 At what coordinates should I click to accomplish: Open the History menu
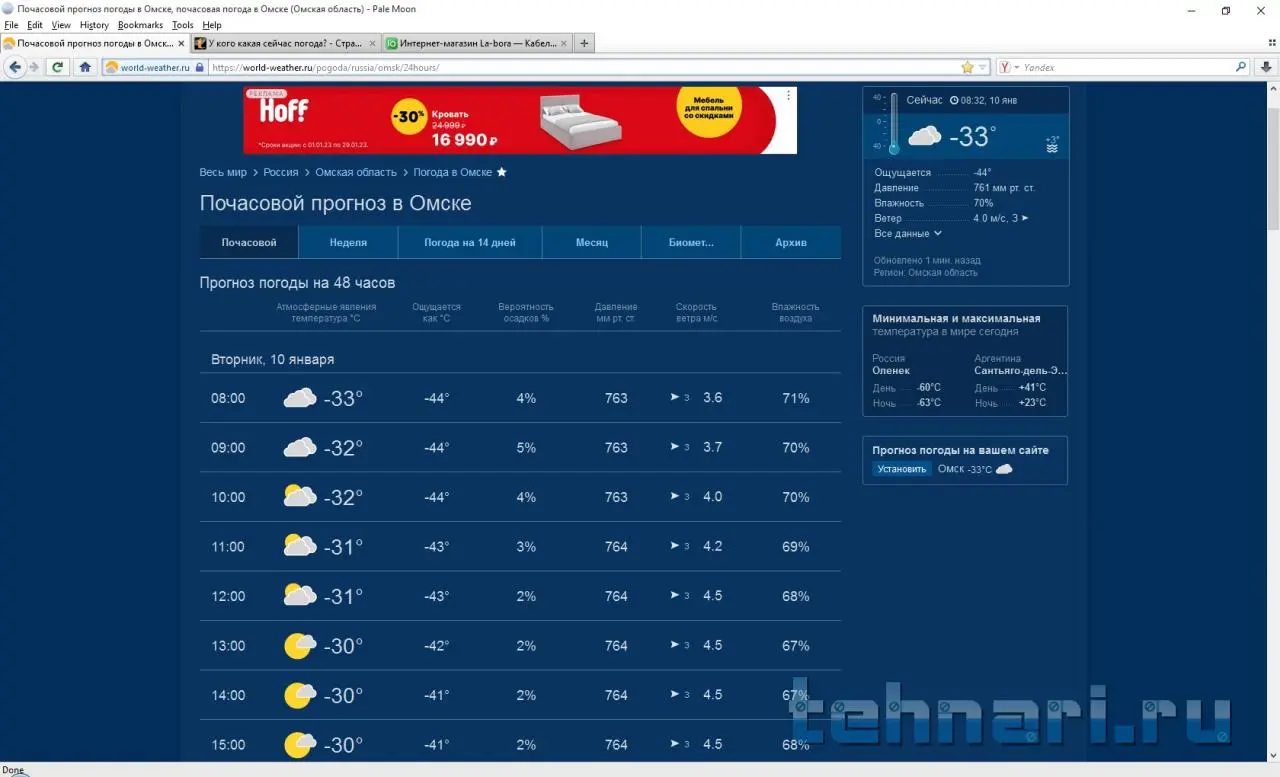pyautogui.click(x=94, y=25)
